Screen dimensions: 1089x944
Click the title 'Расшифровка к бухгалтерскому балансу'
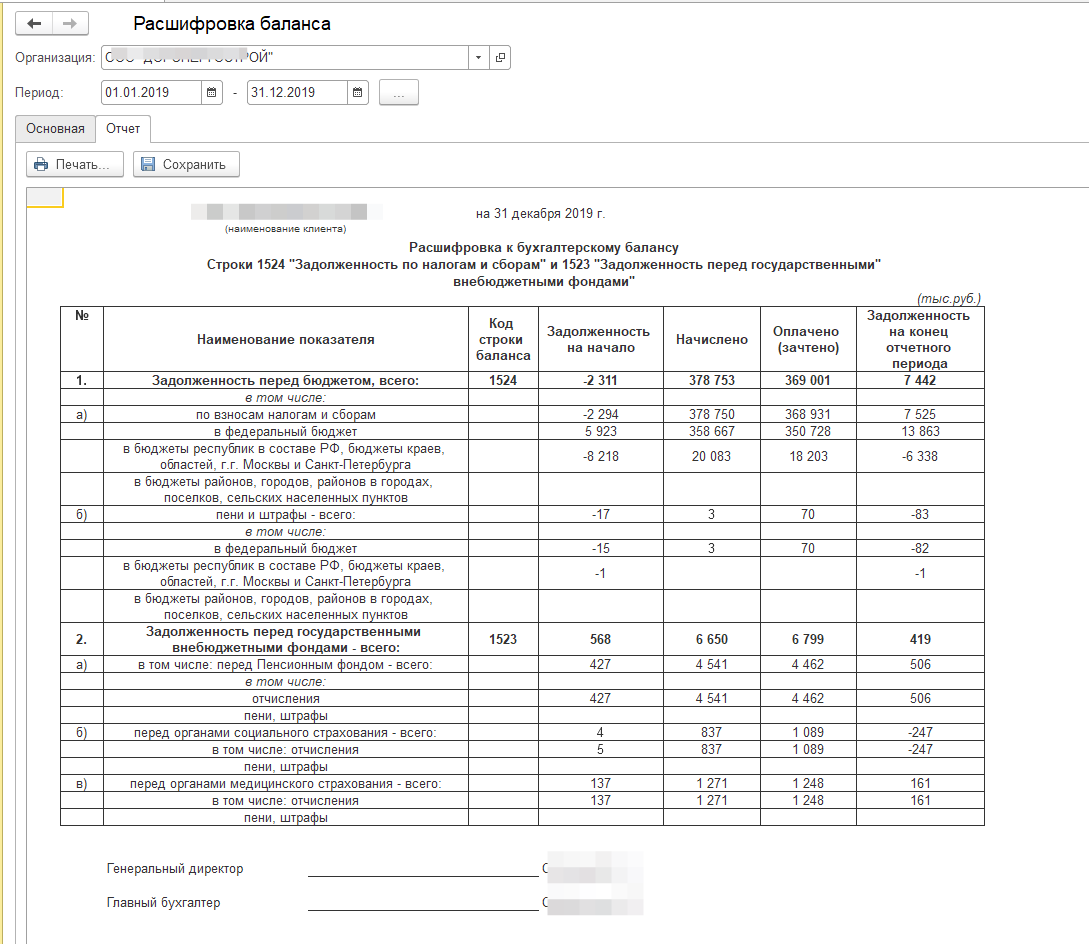(544, 247)
